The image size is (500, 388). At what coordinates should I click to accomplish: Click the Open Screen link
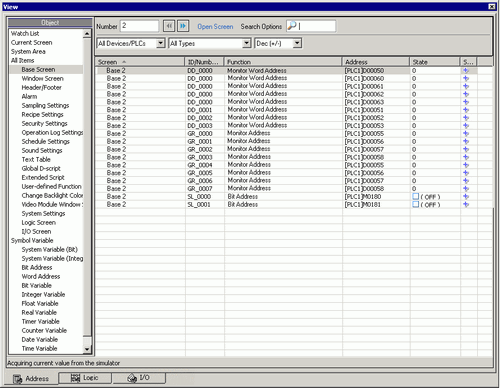pyautogui.click(x=215, y=27)
